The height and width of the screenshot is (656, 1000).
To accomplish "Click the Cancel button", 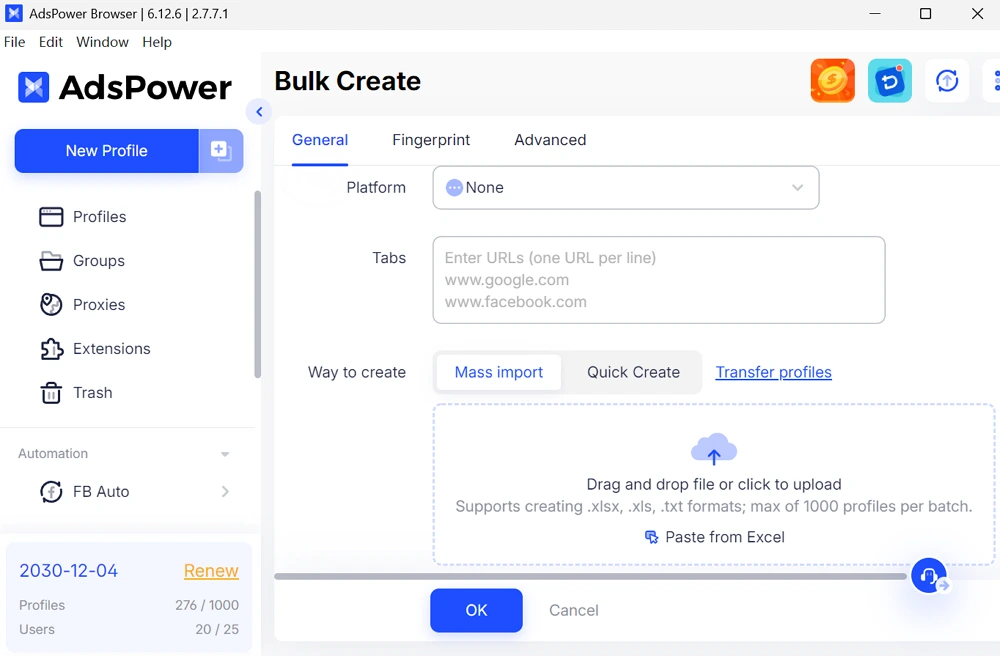I will 574,610.
